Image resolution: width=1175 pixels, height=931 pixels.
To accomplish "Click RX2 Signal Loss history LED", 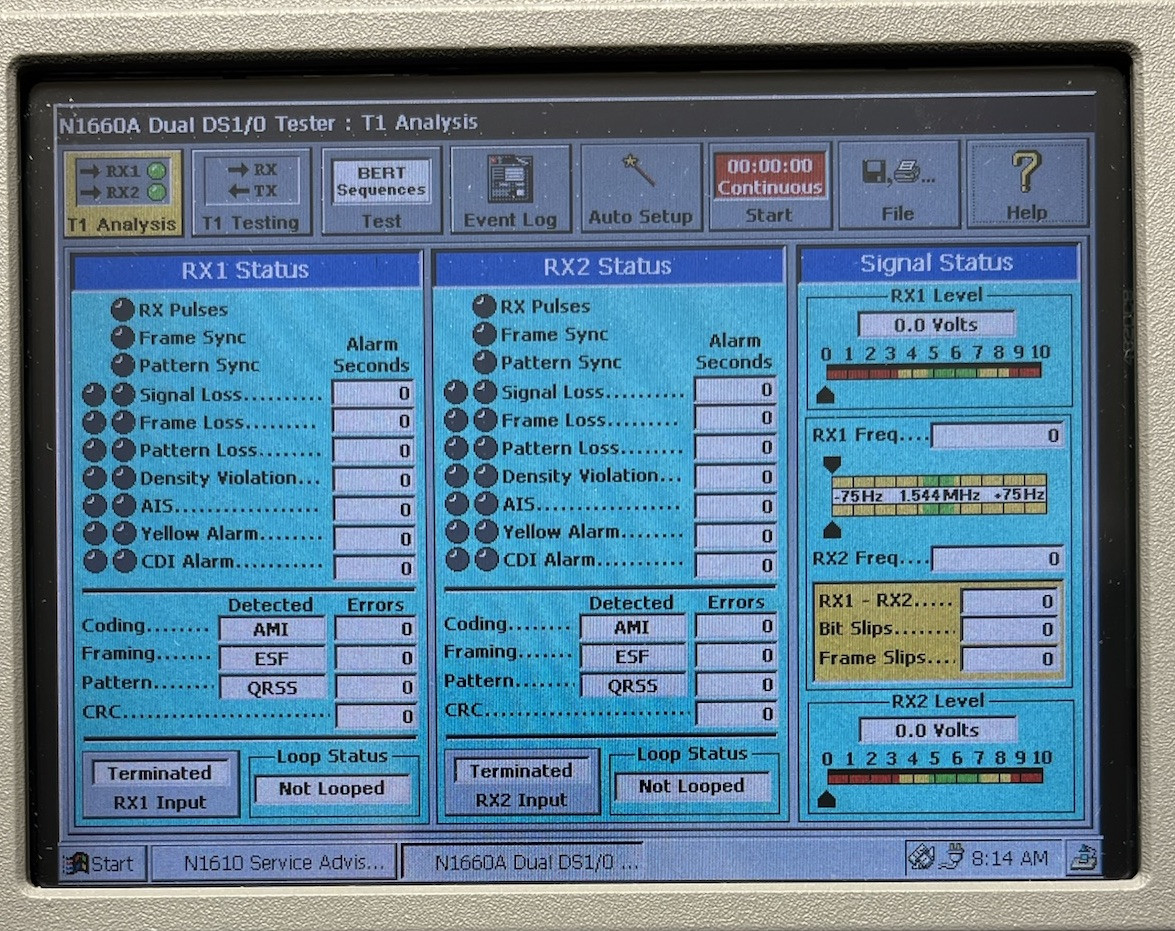I will [456, 391].
